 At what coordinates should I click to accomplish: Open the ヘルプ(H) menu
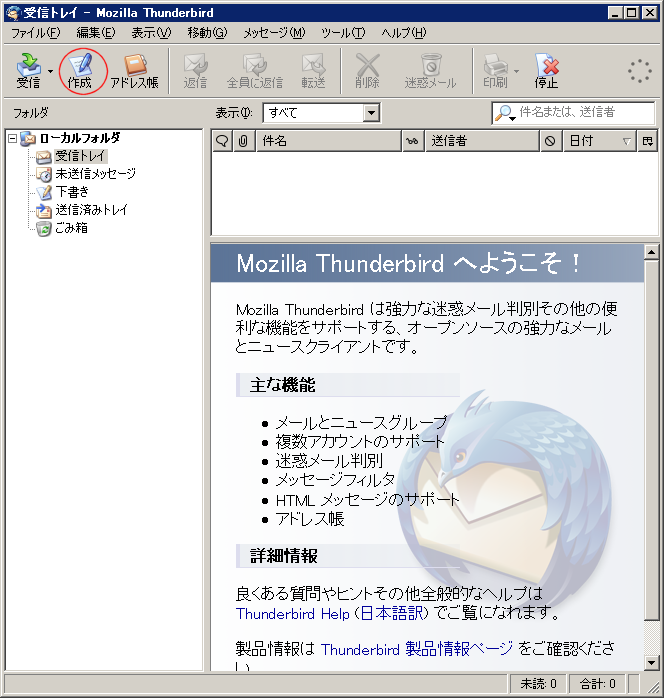[404, 32]
